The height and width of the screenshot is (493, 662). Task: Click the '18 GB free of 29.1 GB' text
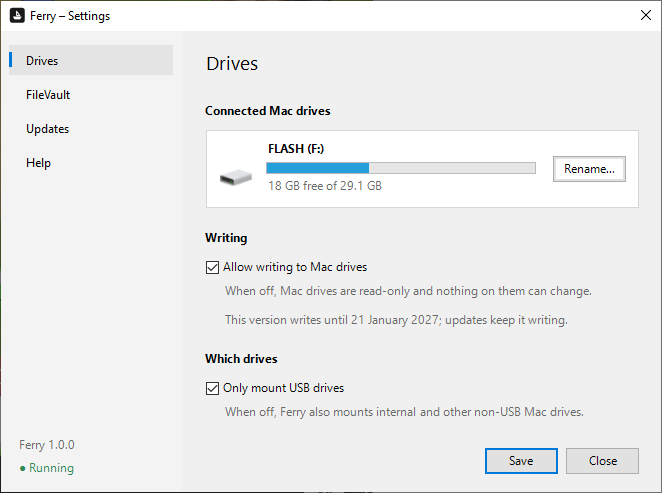click(325, 186)
